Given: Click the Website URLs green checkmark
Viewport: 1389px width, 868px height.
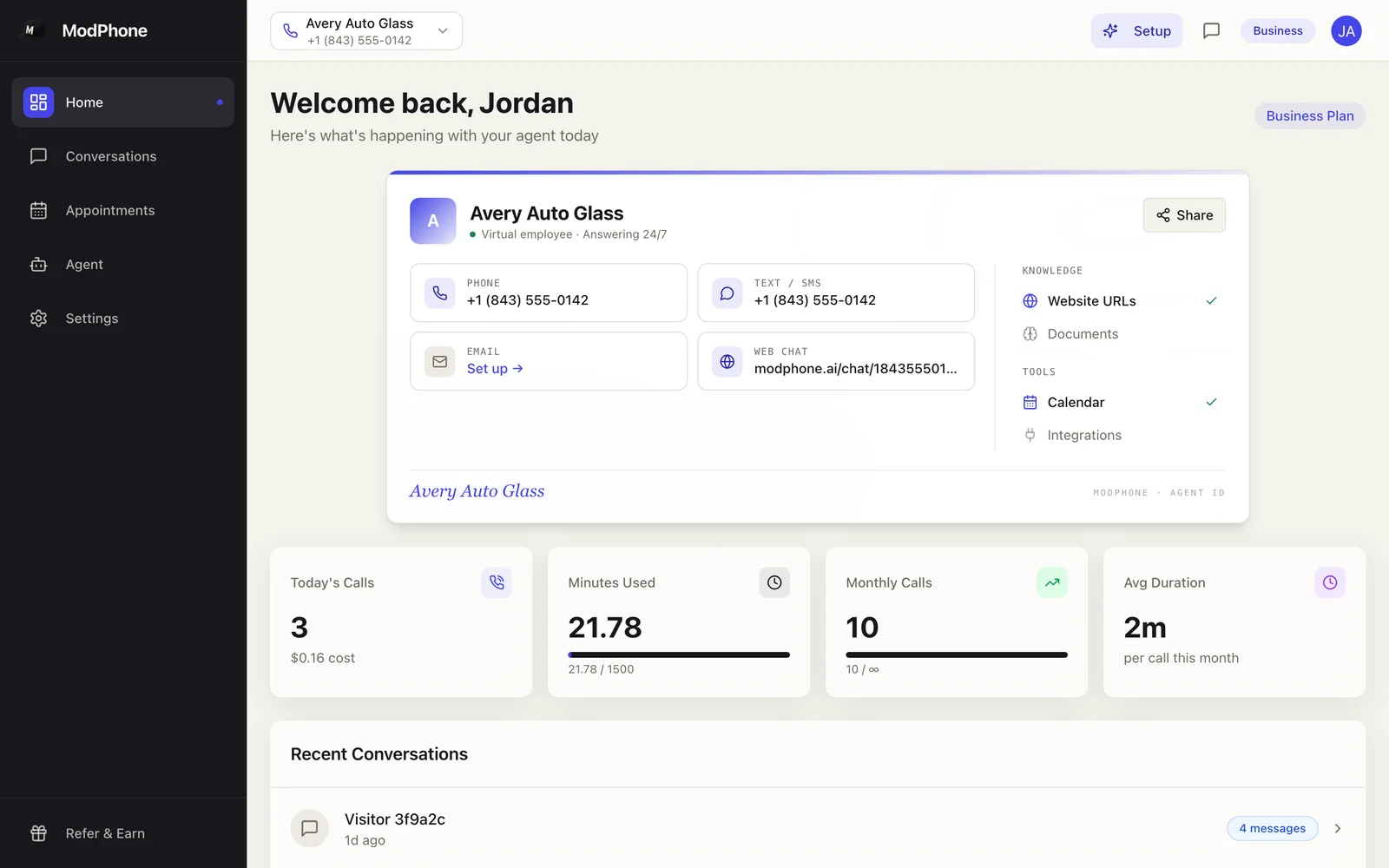Looking at the screenshot, I should pyautogui.click(x=1211, y=301).
